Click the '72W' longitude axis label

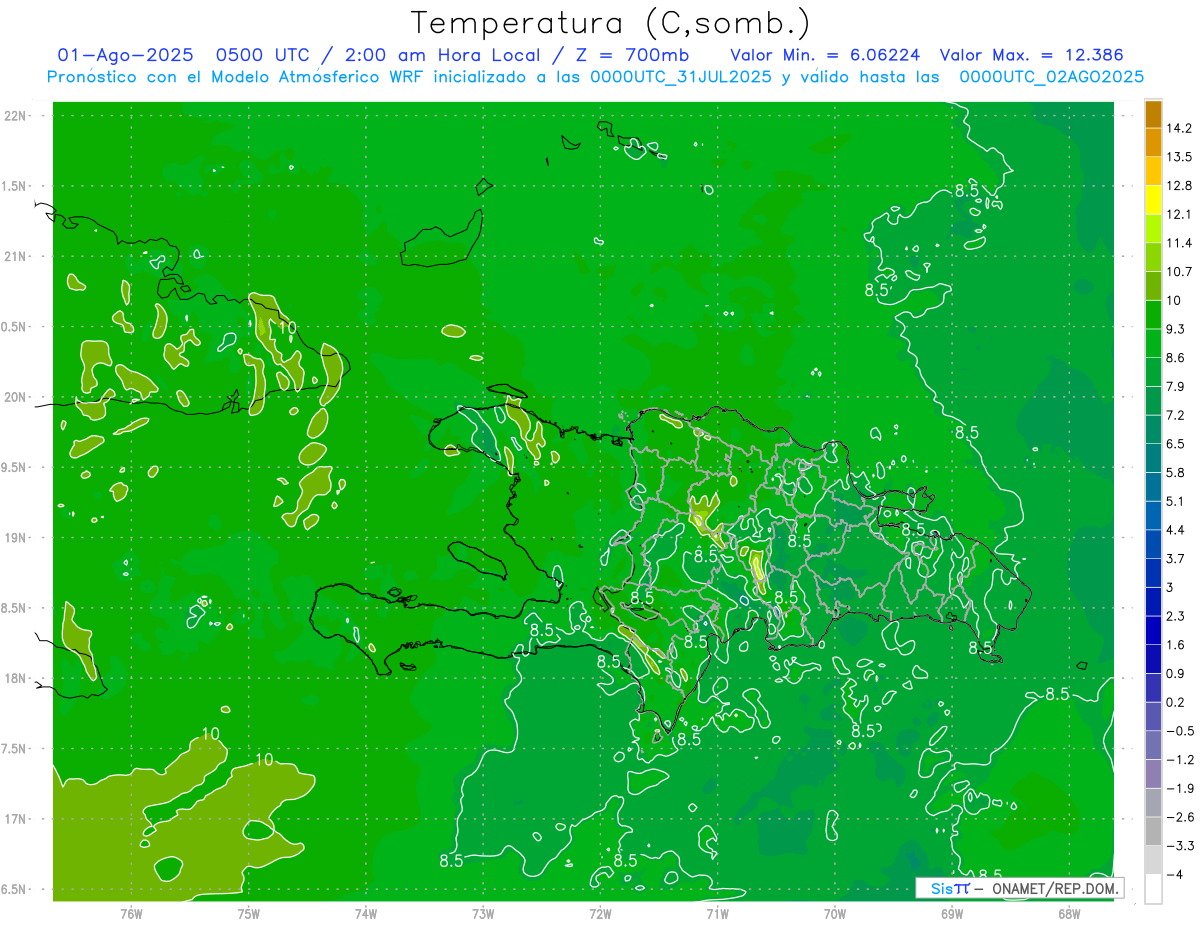[600, 914]
